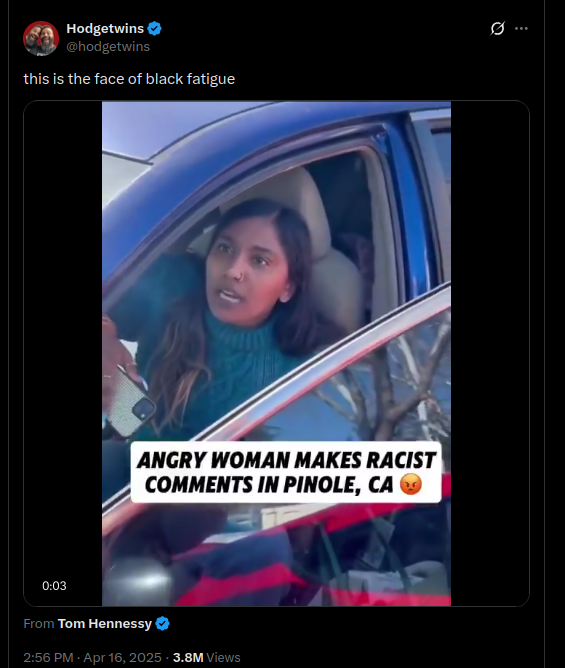
Task: Click the phone shown in the video frame
Action: [x=130, y=404]
